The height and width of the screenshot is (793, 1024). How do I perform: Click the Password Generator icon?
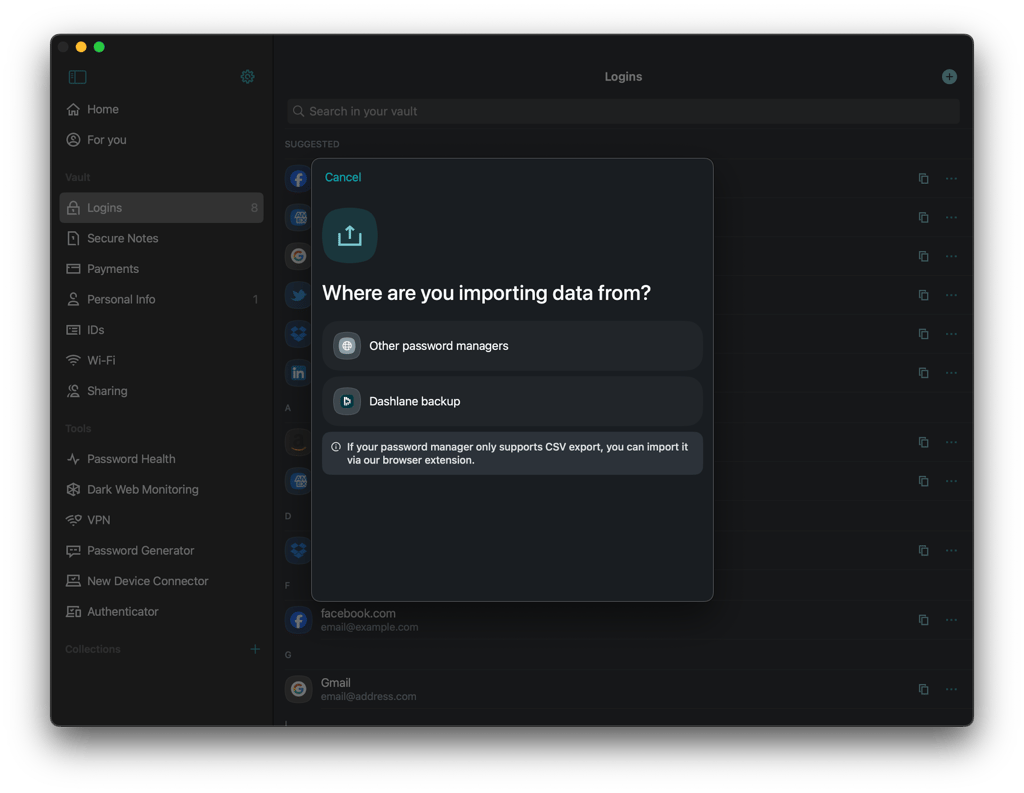point(73,551)
